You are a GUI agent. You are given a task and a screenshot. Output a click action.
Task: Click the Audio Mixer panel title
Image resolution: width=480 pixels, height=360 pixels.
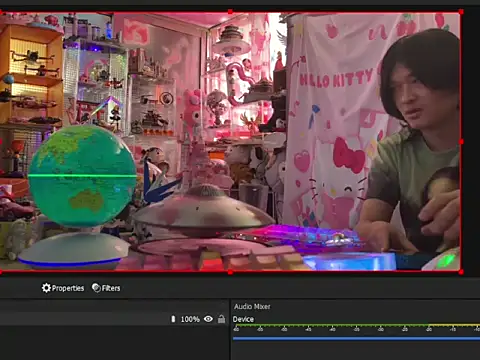(252, 306)
